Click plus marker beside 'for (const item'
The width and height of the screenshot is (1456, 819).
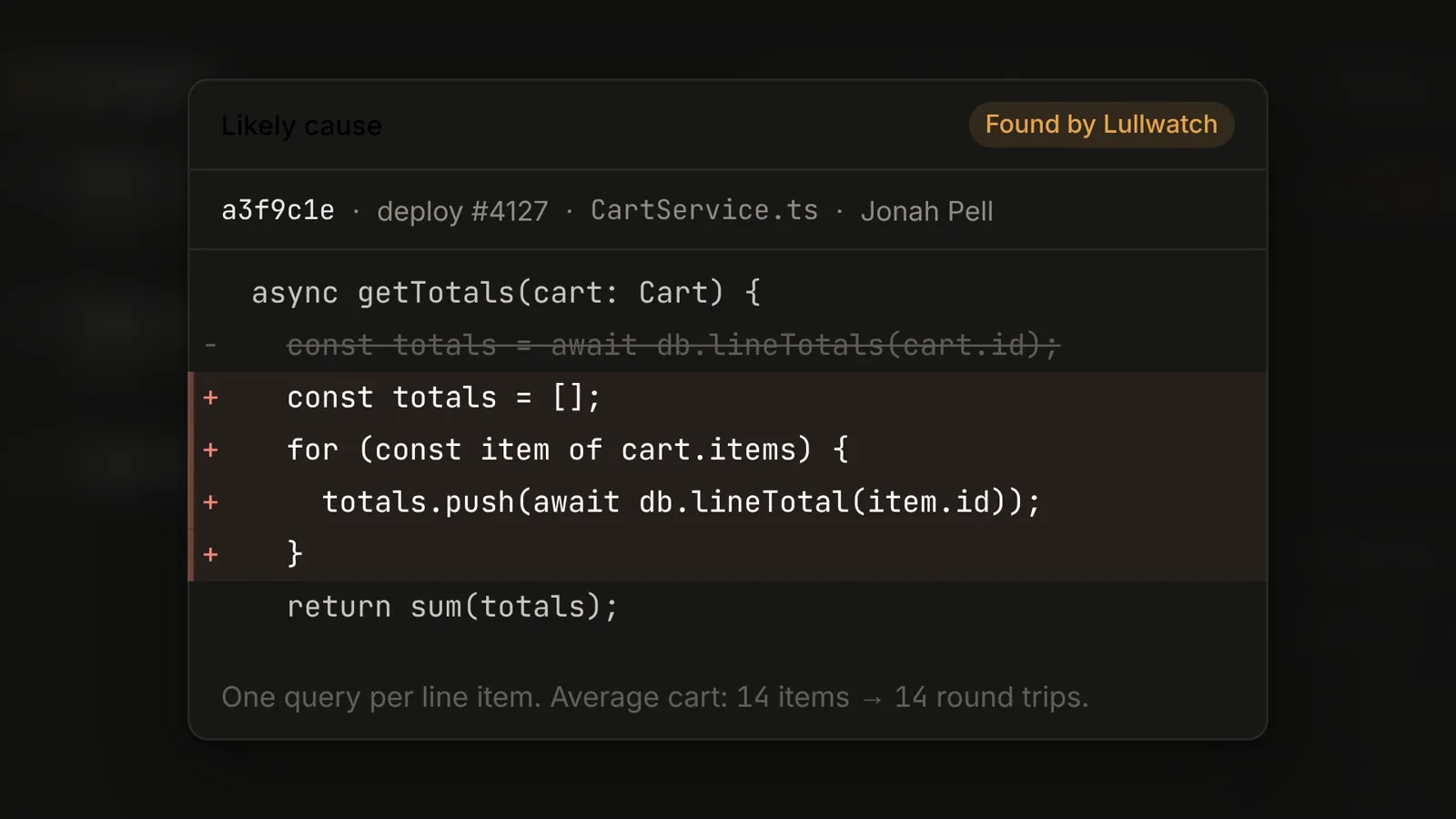210,450
